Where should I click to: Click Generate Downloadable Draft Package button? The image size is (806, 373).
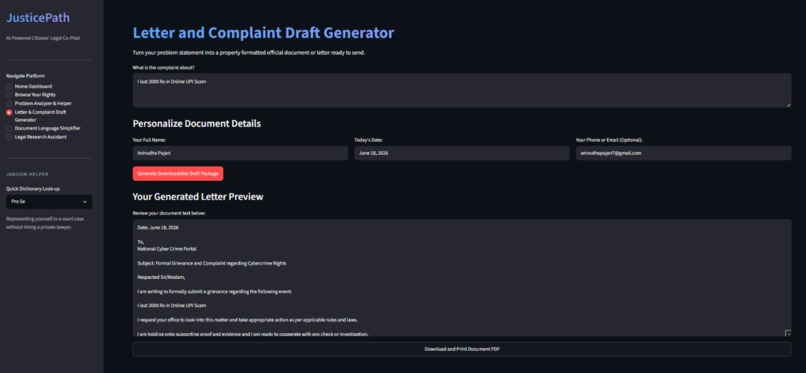click(178, 174)
